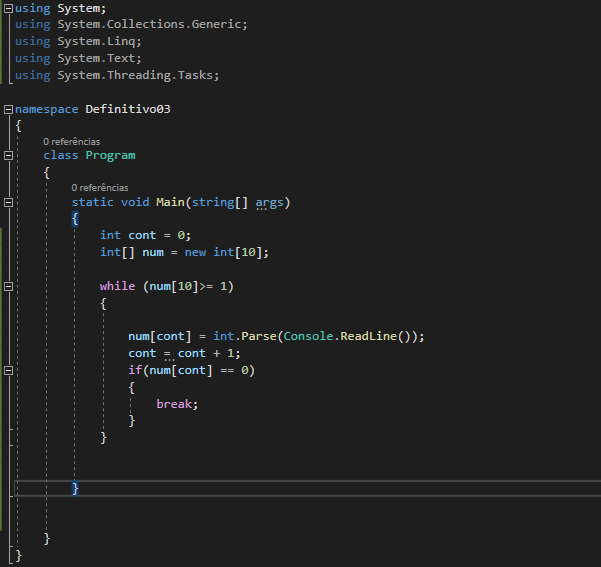Click int.Parse in the assignment line
This screenshot has height=567, width=601.
[245, 336]
